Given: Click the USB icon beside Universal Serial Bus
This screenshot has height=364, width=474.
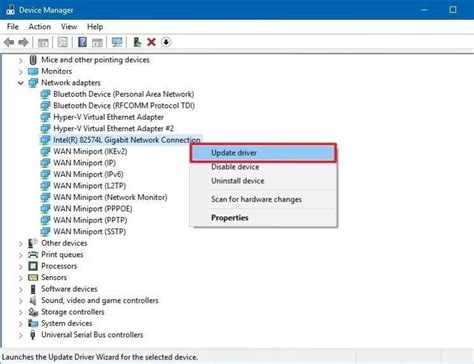Looking at the screenshot, I should 33,335.
